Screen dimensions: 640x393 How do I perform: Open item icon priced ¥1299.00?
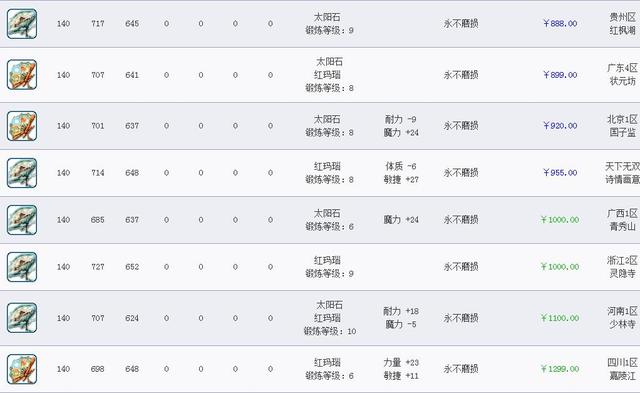22,369
